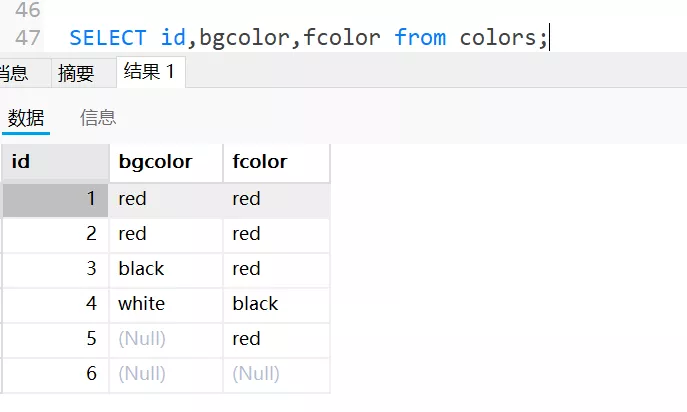This screenshot has height=412, width=687.
Task: Click the table name colors in the query
Action: tap(498, 38)
